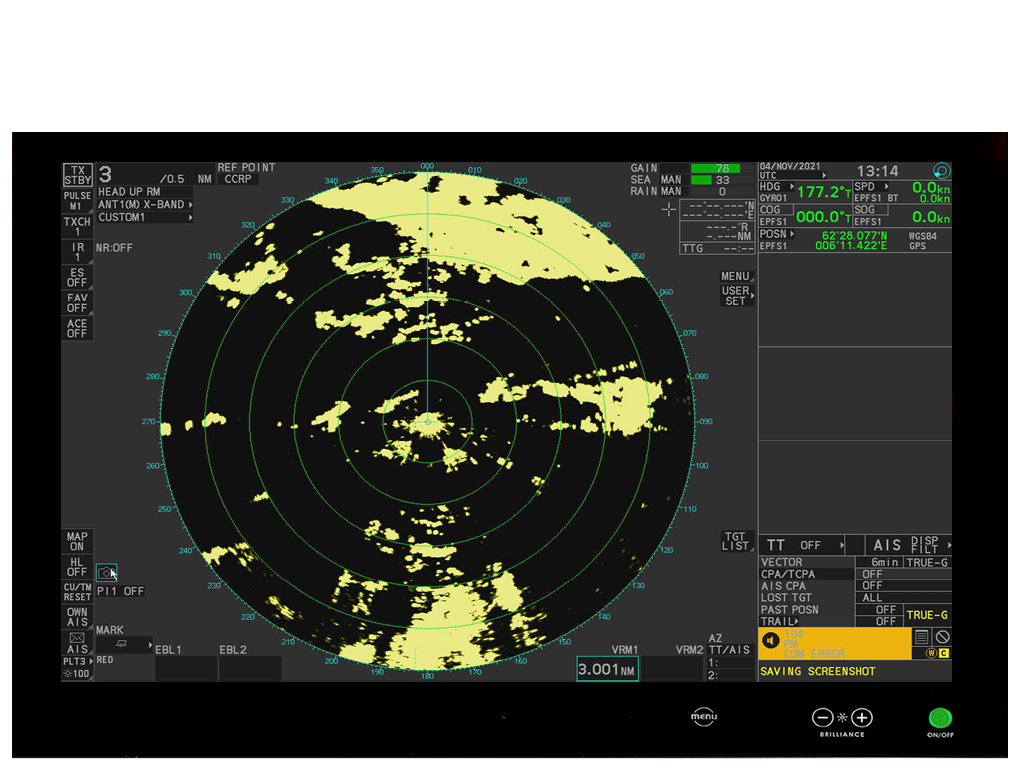Viewport: 1024px width, 768px height.
Task: Open the USER SET menu
Action: coord(736,296)
